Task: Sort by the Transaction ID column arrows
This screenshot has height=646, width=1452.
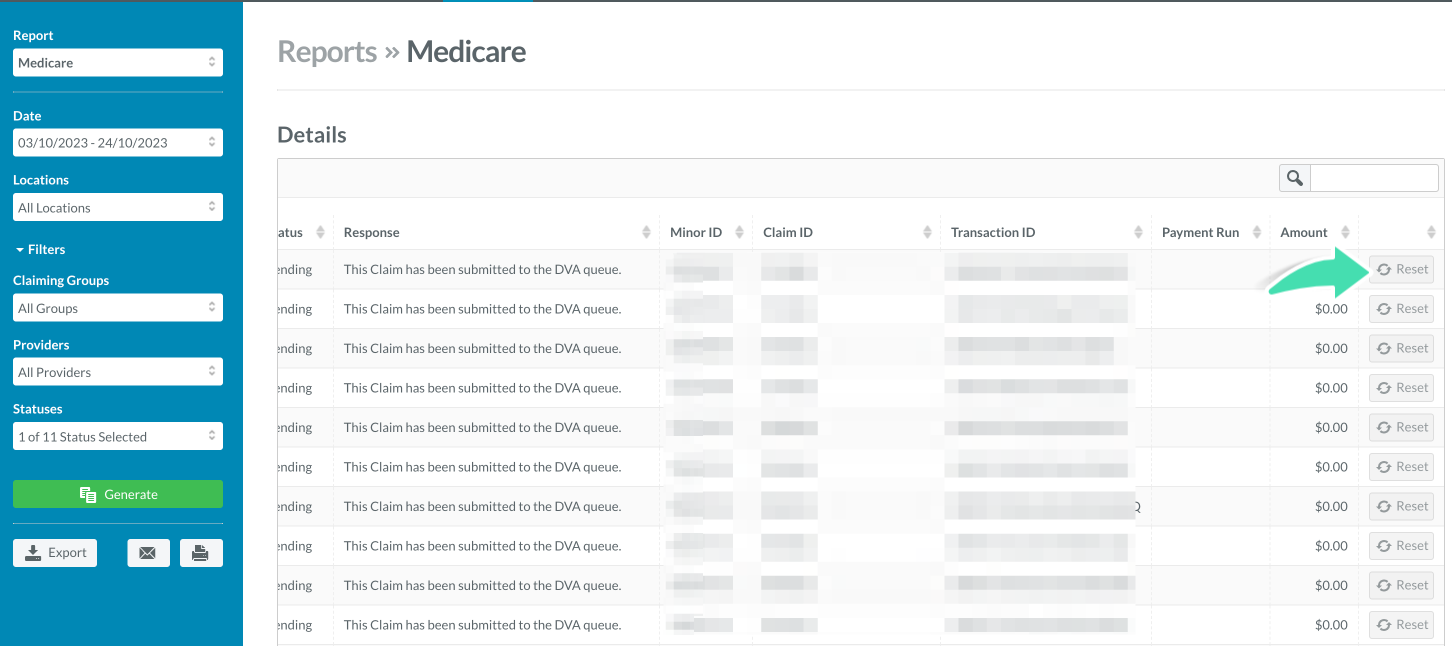Action: [x=1138, y=232]
